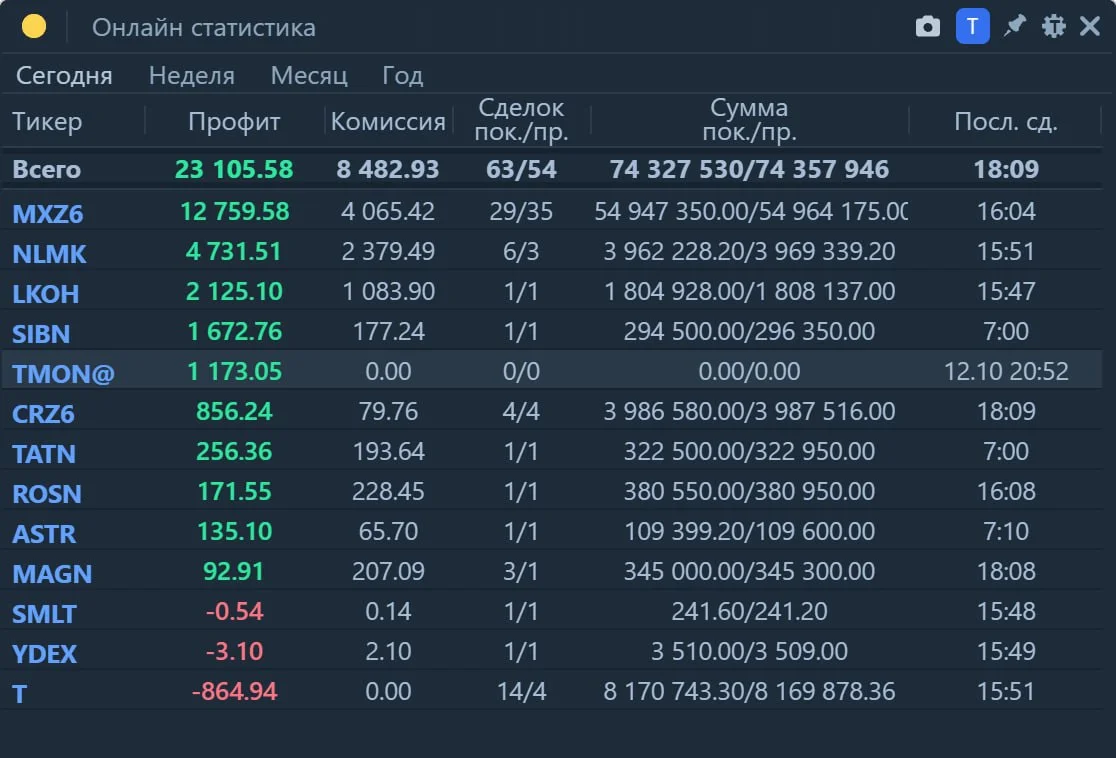
Task: Switch to the Неделя tab
Action: point(191,75)
